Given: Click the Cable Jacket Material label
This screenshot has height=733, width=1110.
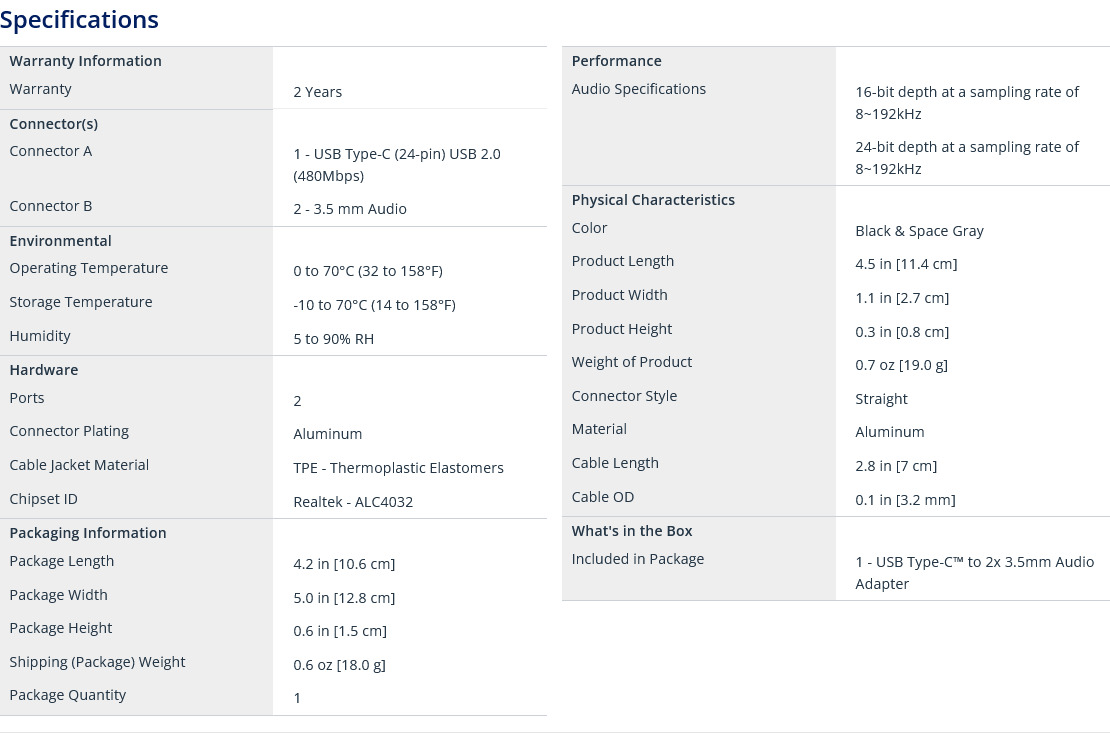Looking at the screenshot, I should (79, 465).
